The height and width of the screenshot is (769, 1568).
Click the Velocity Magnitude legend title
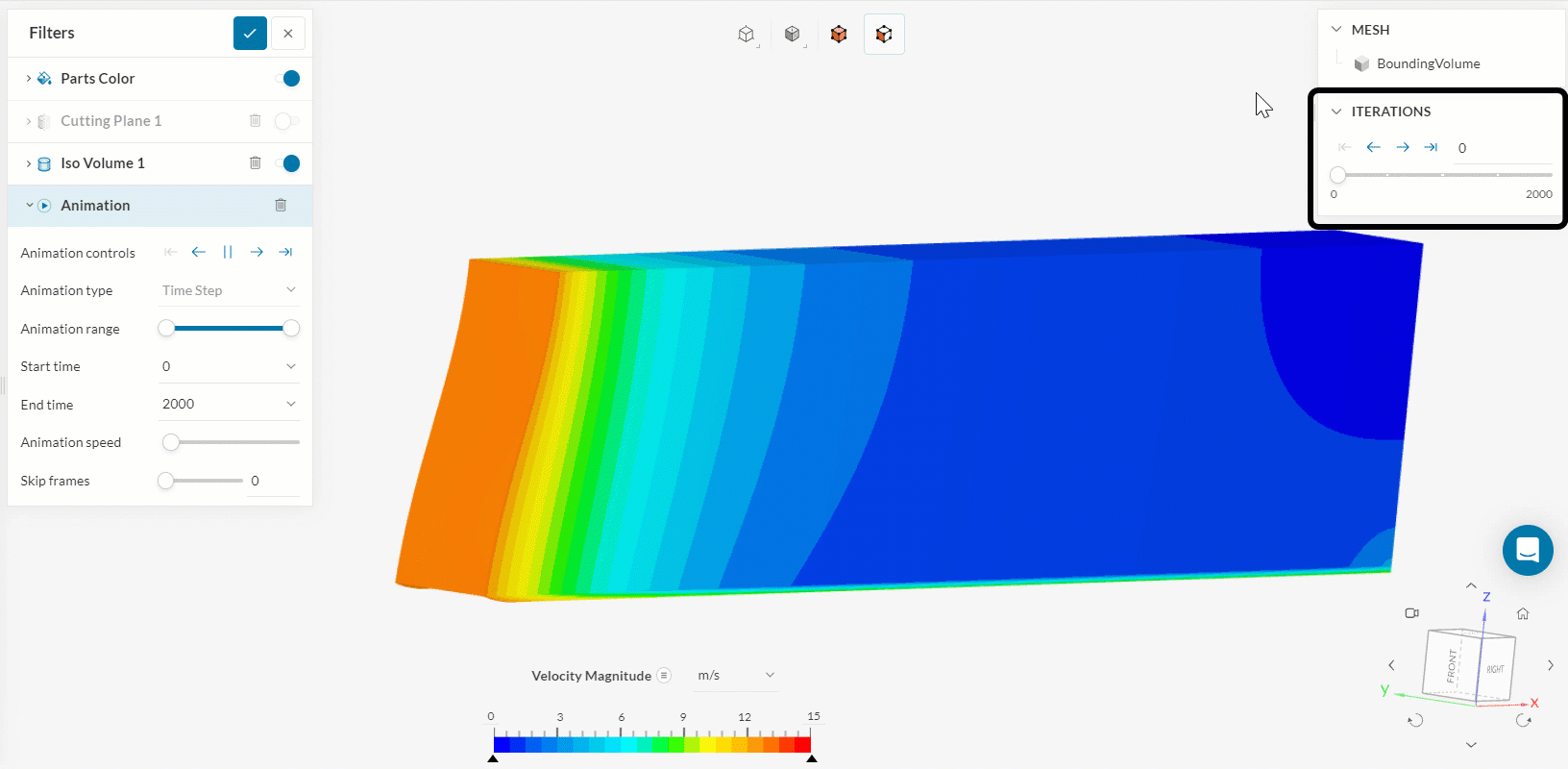(x=592, y=676)
